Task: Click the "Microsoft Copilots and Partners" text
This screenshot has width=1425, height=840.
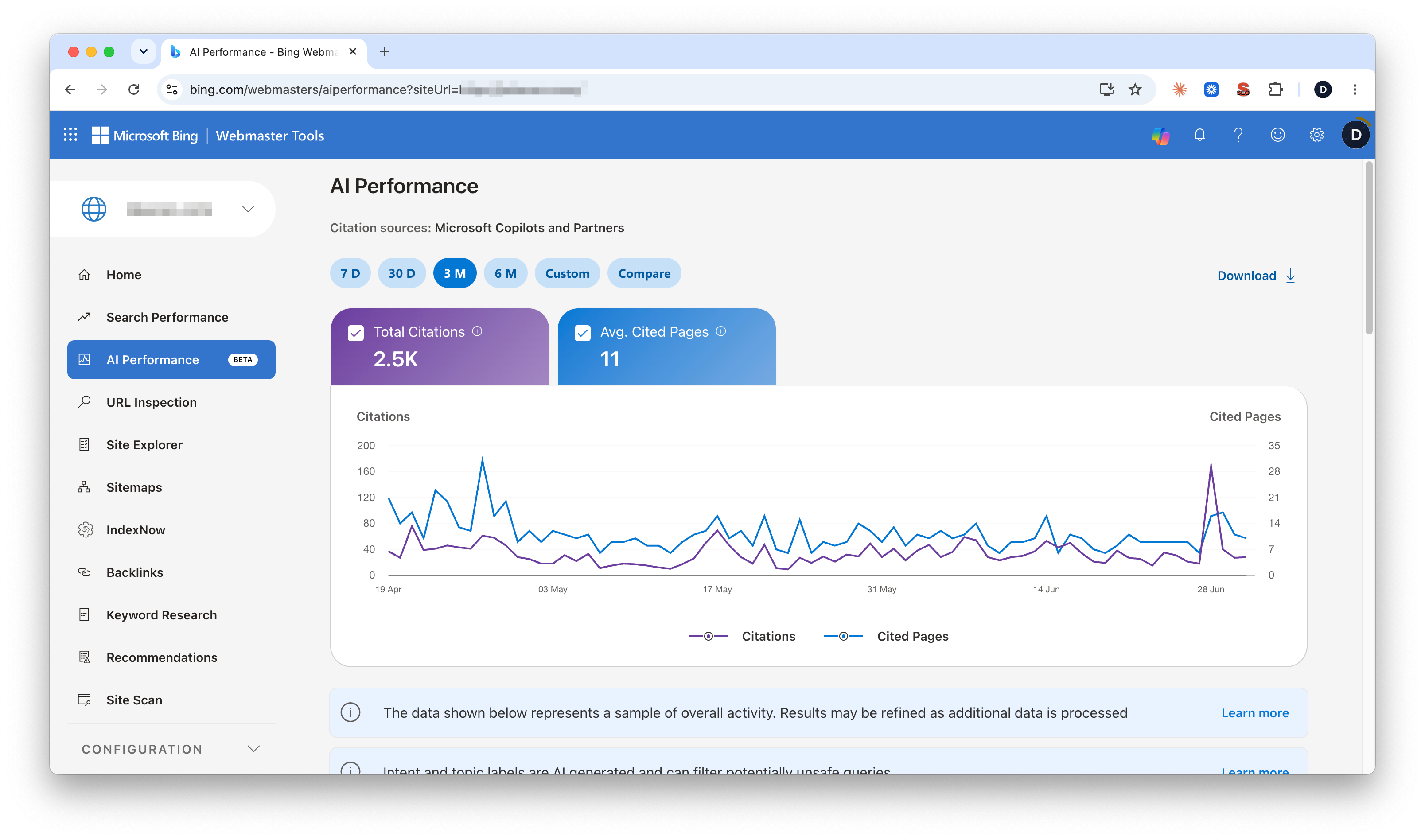Action: [529, 228]
